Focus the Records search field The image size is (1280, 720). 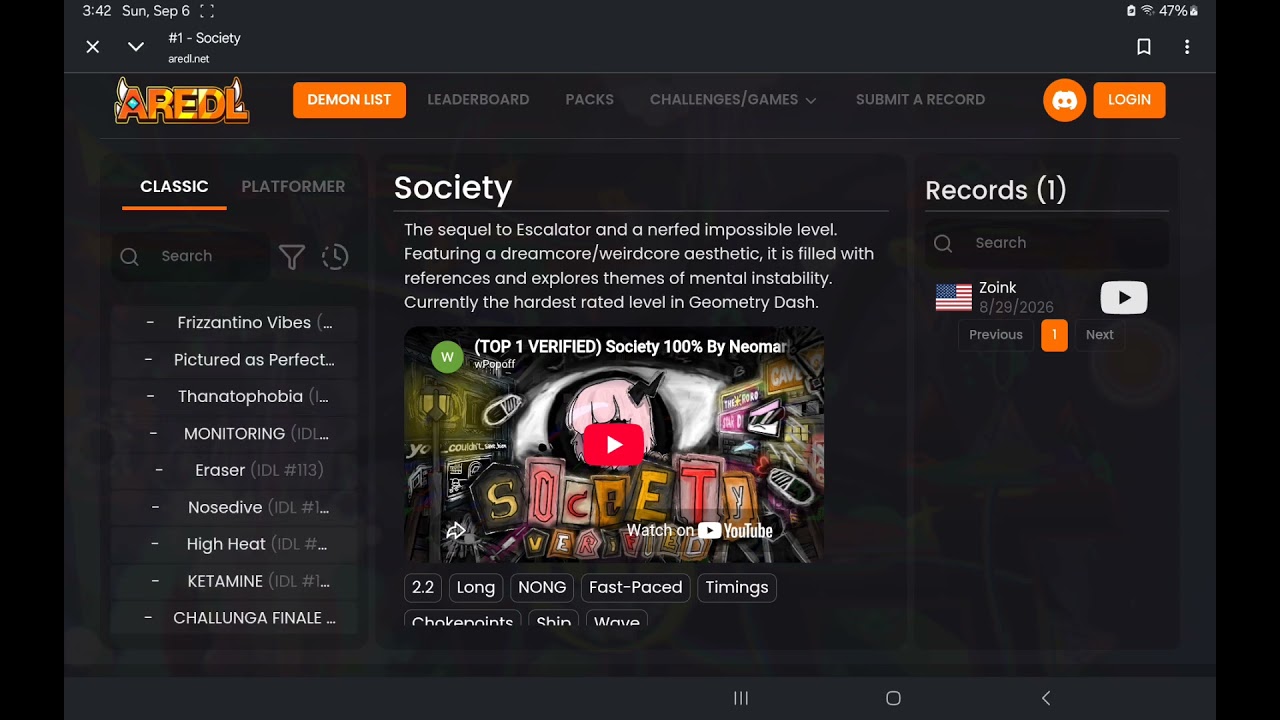coord(1047,243)
